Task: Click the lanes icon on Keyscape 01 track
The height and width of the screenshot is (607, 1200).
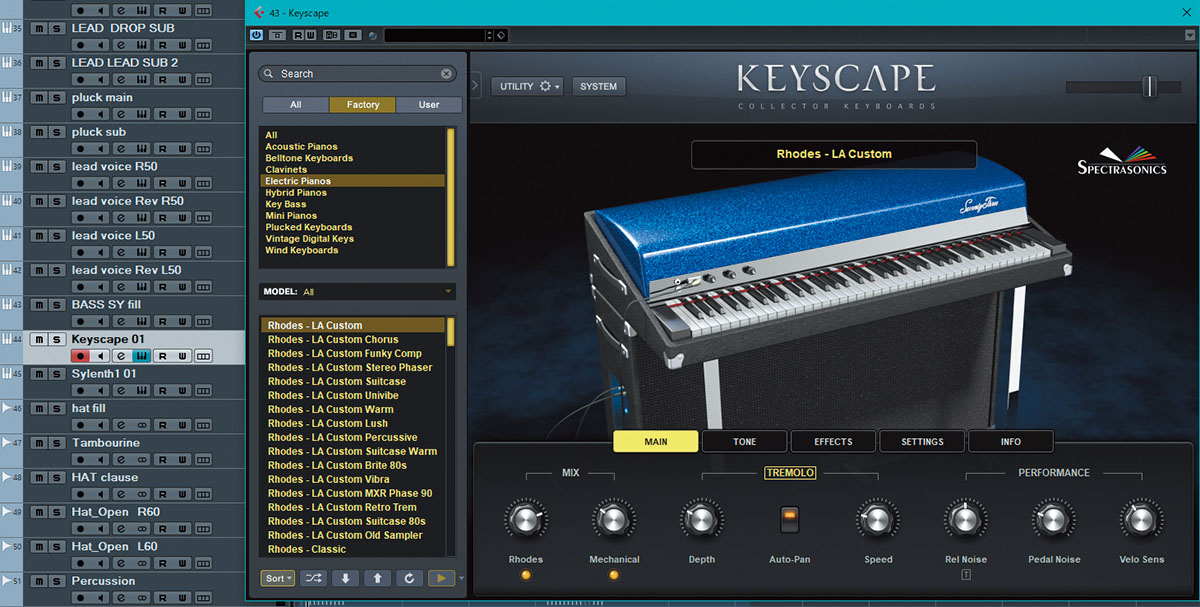Action: [204, 356]
